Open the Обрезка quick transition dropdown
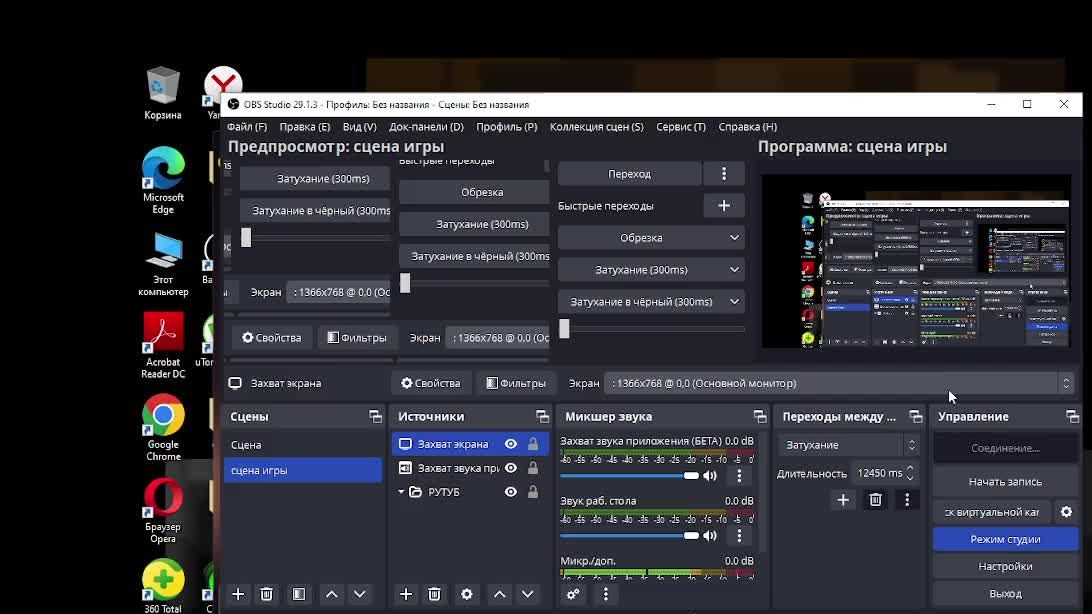The height and width of the screenshot is (614, 1092). (651, 238)
